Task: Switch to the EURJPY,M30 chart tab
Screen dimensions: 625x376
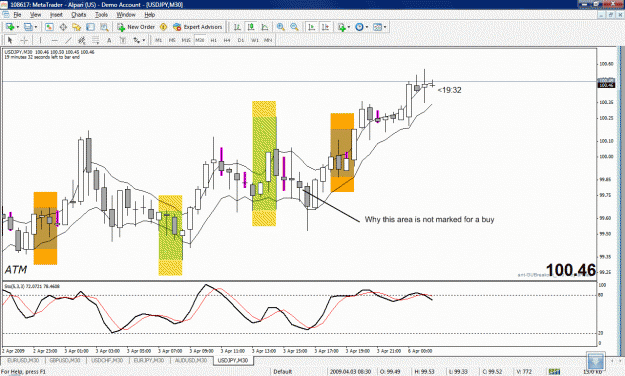Action: pyautogui.click(x=149, y=360)
